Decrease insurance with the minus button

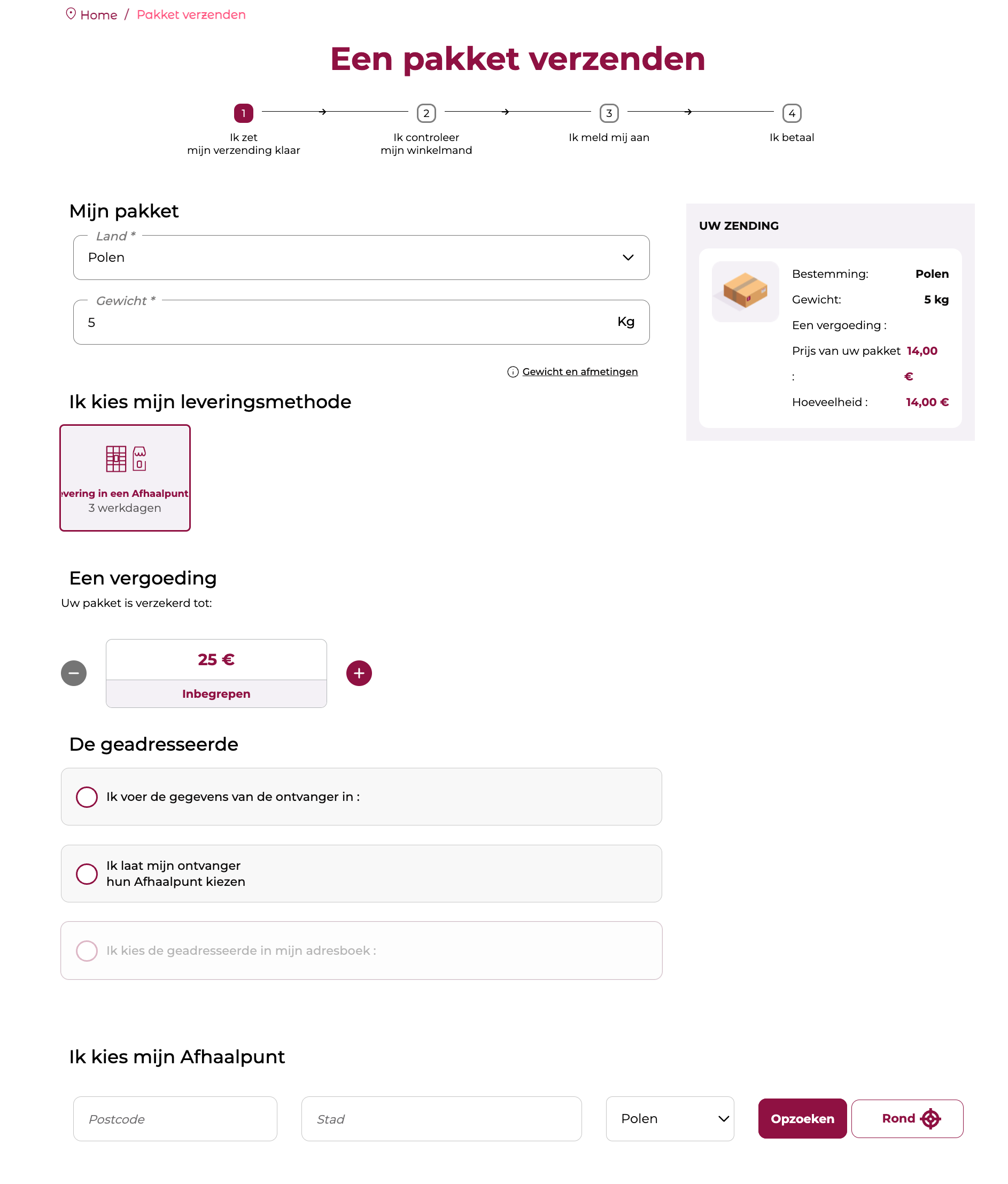[x=74, y=673]
